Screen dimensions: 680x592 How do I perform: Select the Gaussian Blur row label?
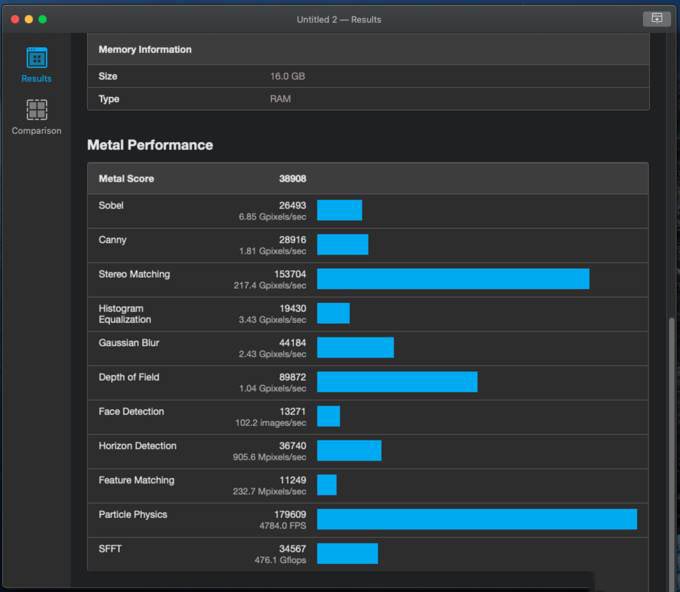click(x=129, y=343)
